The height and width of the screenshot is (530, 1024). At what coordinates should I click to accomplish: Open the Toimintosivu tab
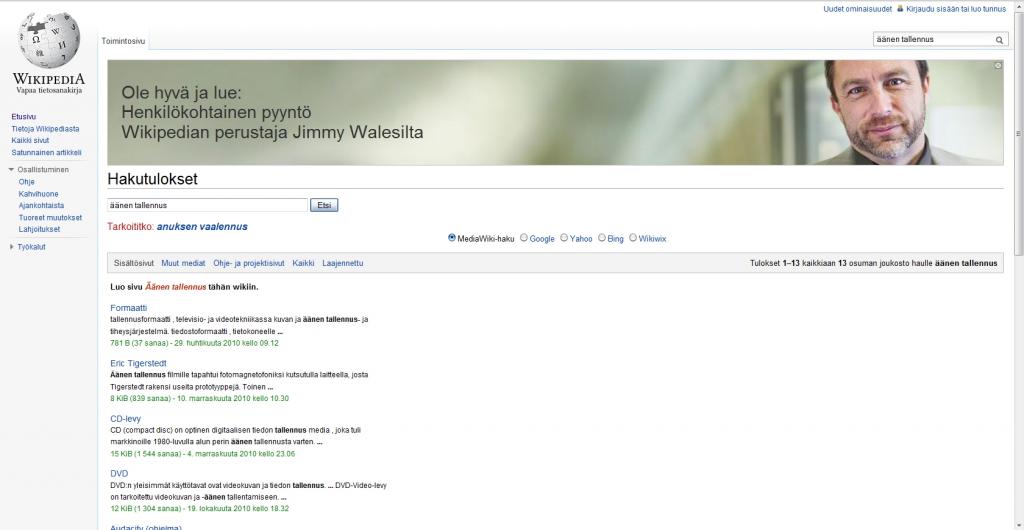[x=123, y=41]
